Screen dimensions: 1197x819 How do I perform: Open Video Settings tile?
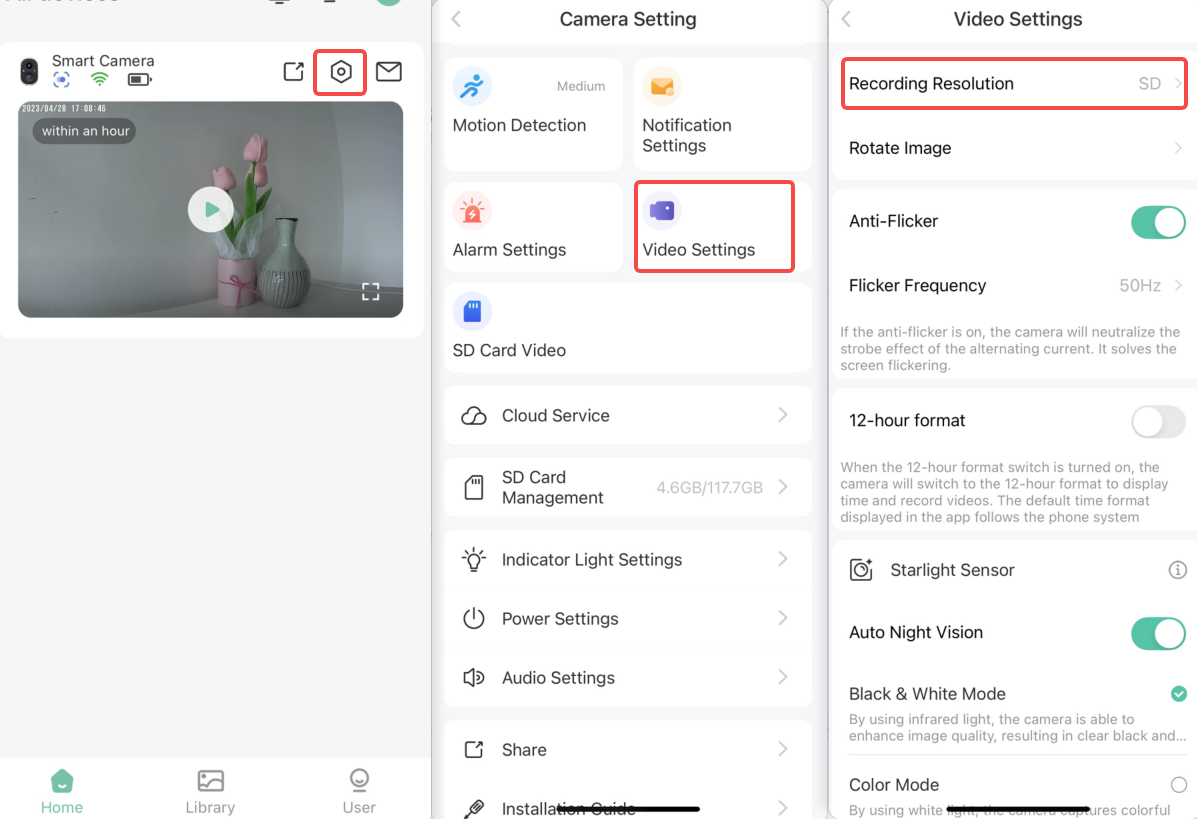tap(715, 227)
